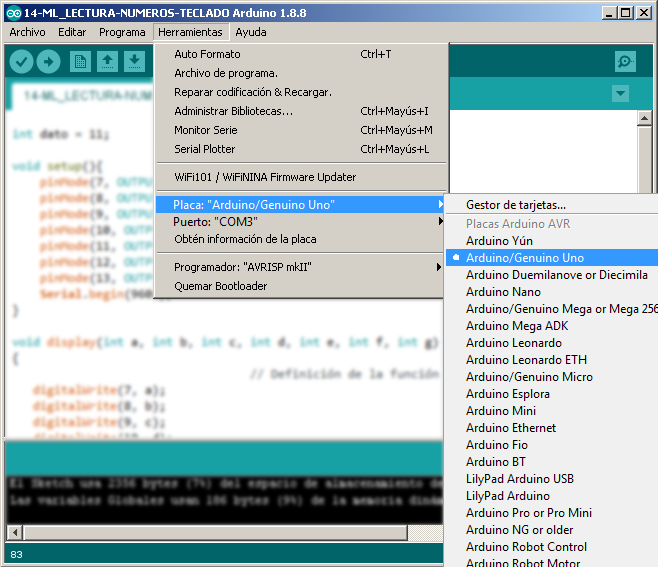Launch Serial Plotter
This screenshot has height=567, width=658.
tap(300, 149)
